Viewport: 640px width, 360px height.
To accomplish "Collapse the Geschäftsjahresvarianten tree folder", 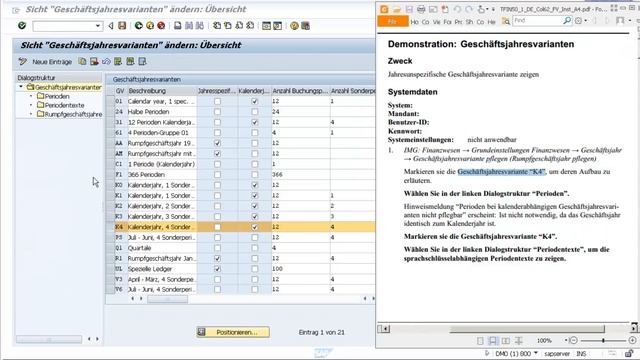I will pos(21,87).
